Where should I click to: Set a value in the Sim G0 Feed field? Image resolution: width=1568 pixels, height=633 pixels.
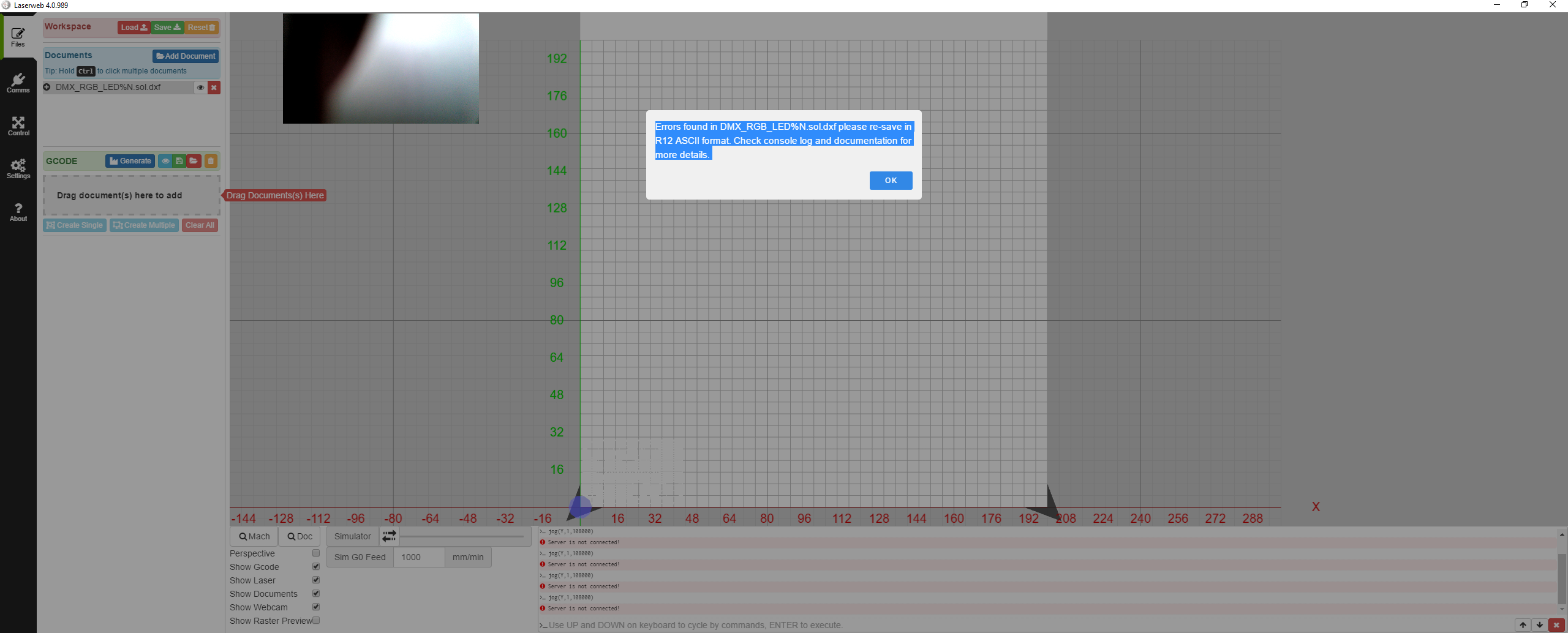point(418,556)
